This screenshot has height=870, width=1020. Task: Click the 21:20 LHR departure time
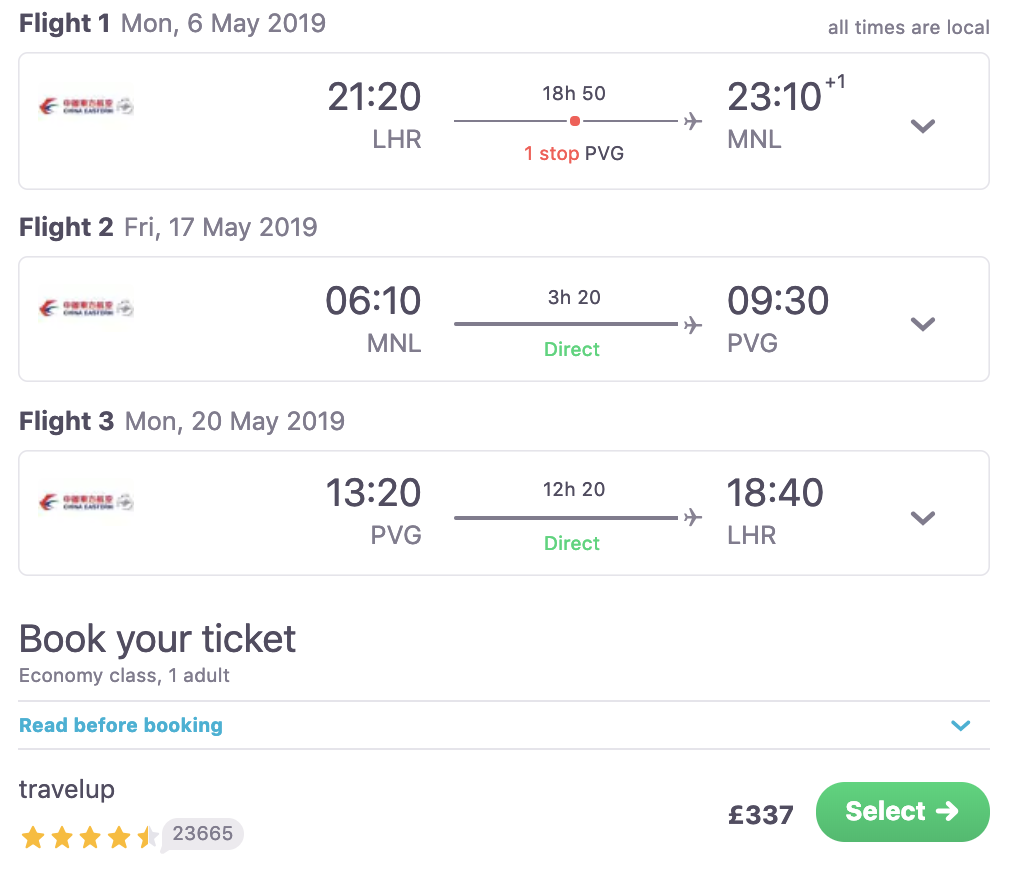[375, 98]
